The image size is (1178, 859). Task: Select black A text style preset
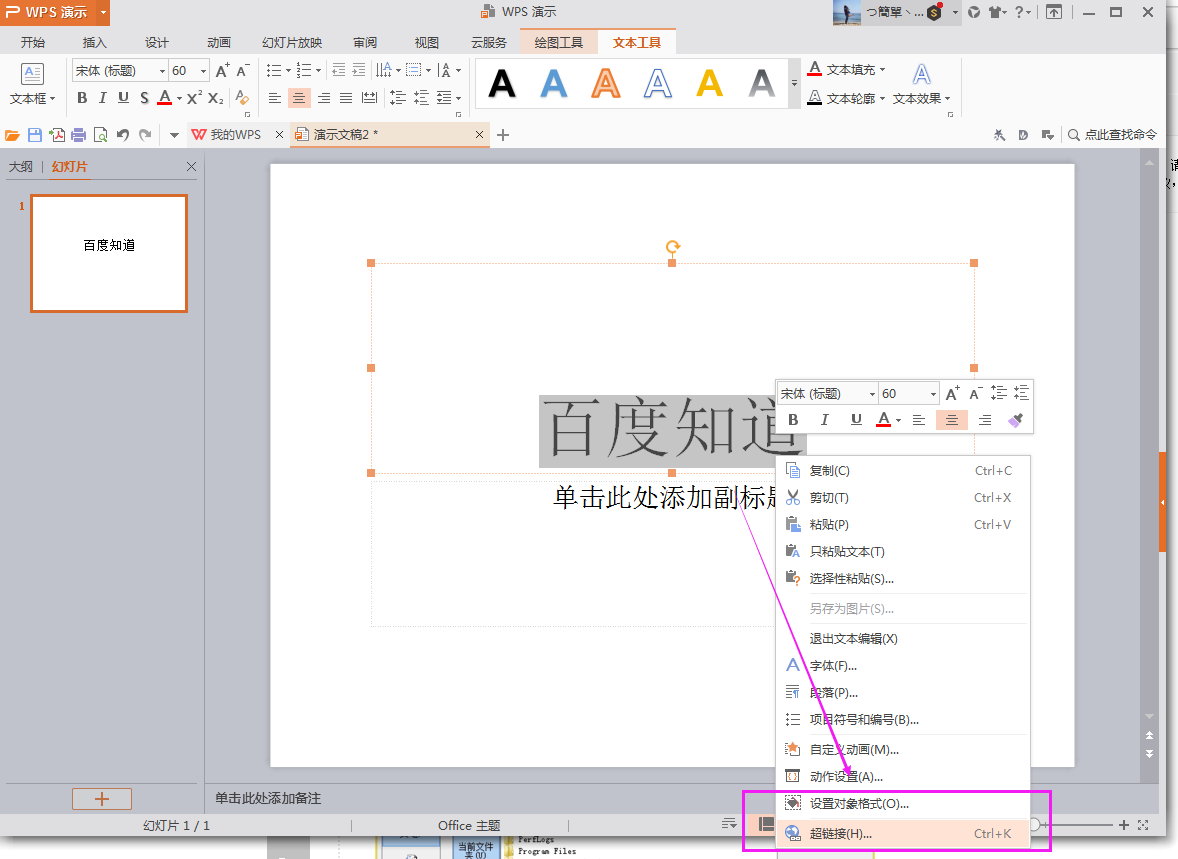click(x=502, y=83)
